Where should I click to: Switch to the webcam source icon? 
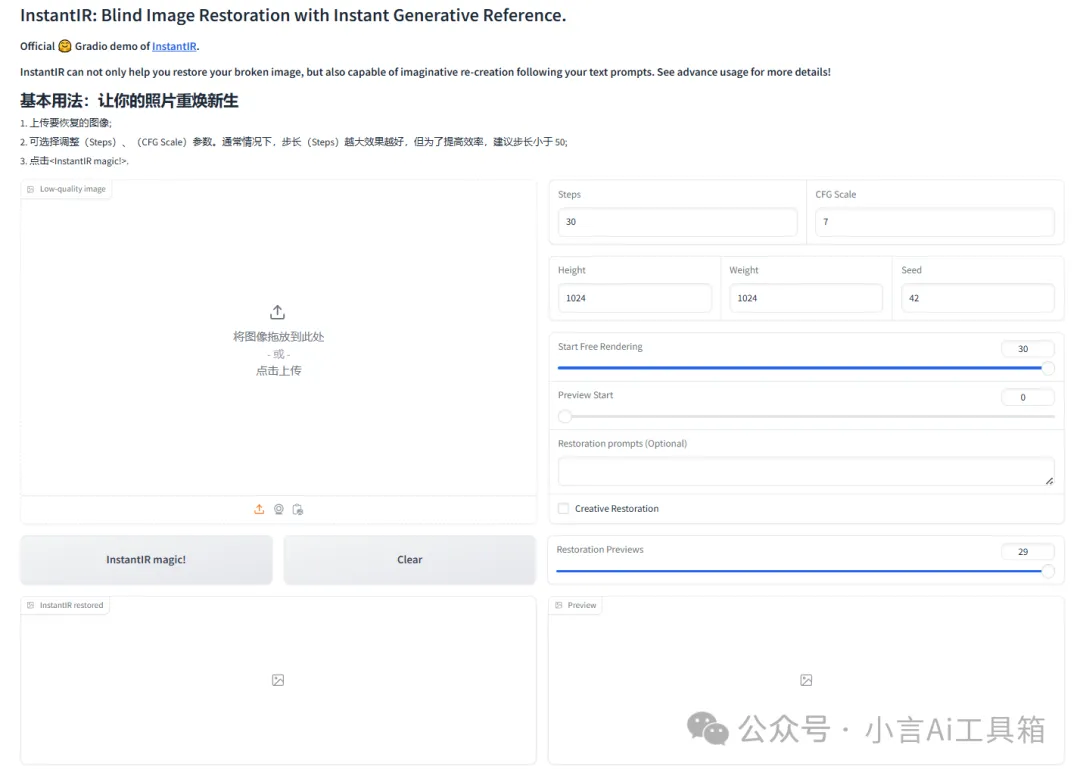(x=279, y=509)
